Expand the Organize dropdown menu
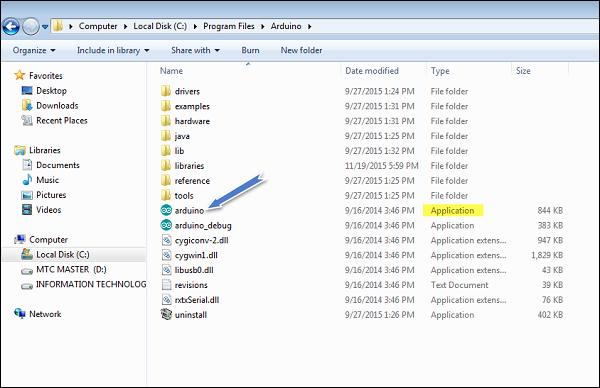Screen dimensions: 600x388 click(x=34, y=51)
